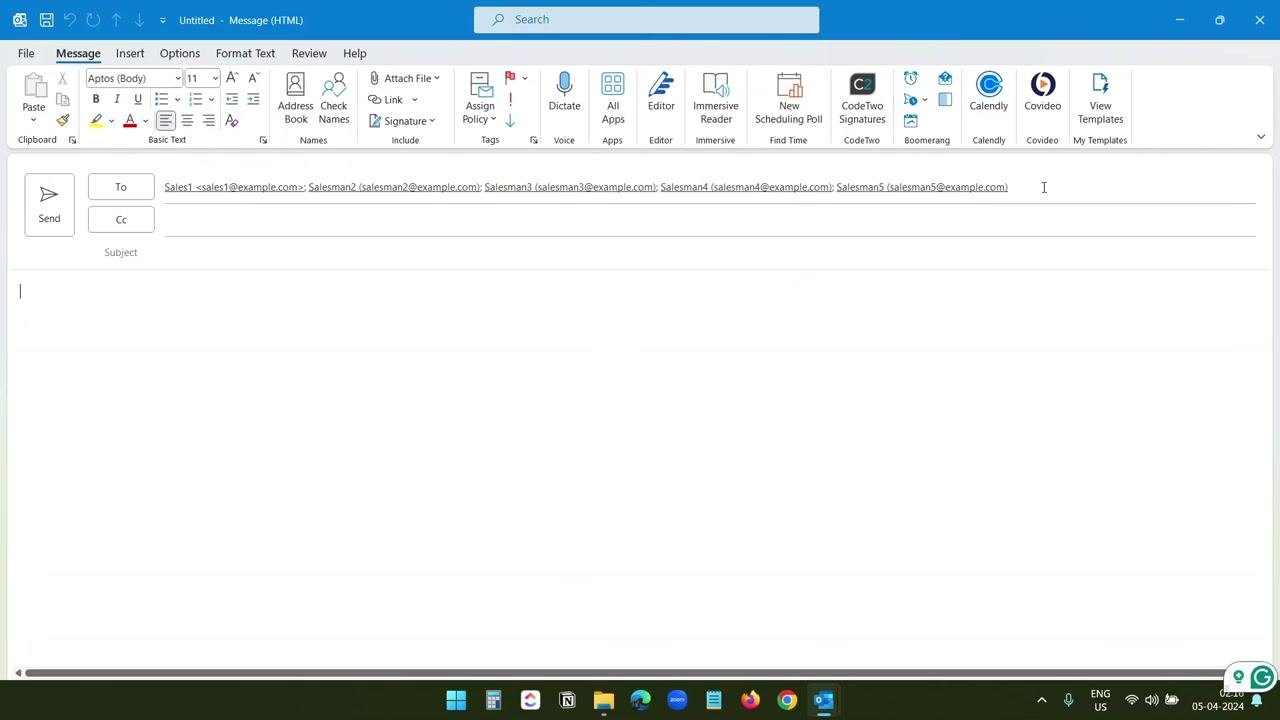Expand the bullets list dropdown arrow
Image resolution: width=1280 pixels, height=720 pixels.
pyautogui.click(x=177, y=99)
